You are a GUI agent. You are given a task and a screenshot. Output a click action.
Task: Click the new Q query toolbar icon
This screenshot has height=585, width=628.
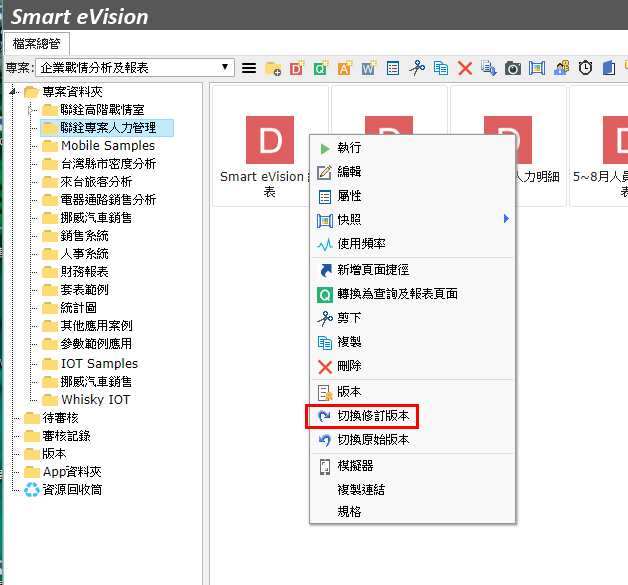tap(321, 68)
